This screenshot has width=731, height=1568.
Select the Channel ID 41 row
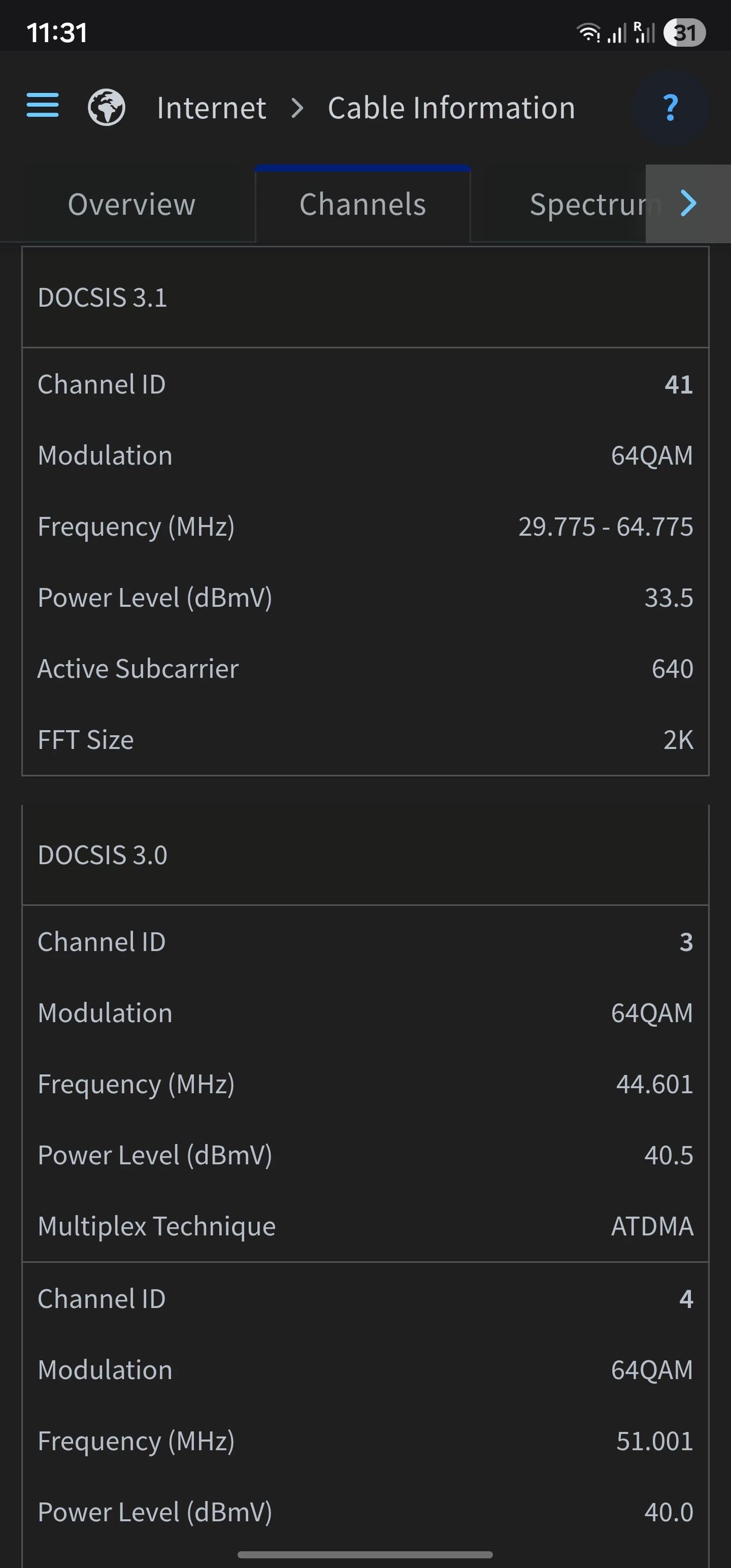(365, 385)
